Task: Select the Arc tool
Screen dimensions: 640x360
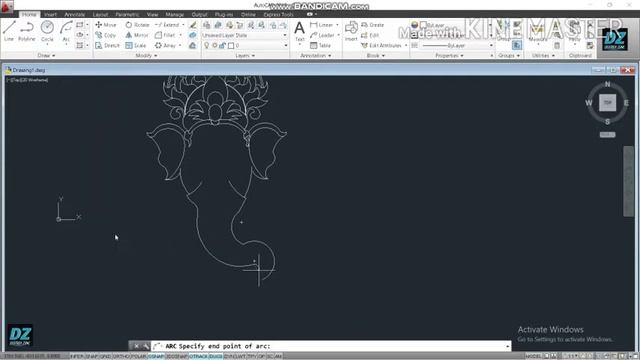Action: (x=66, y=31)
